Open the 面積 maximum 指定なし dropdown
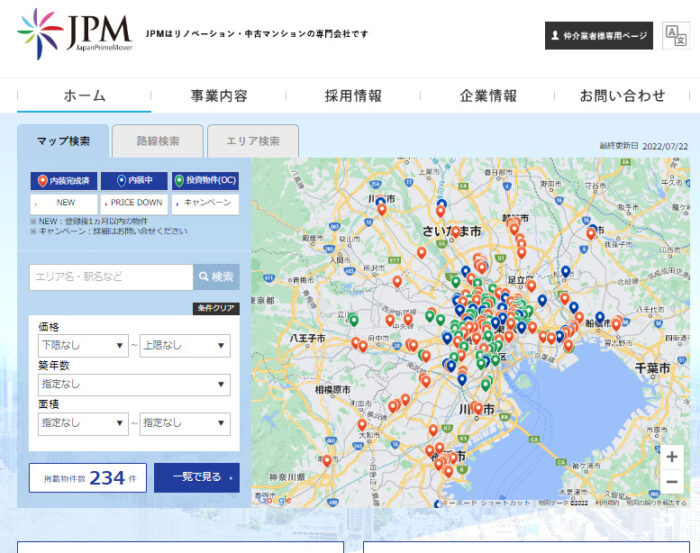700x553 pixels. pyautogui.click(x=185, y=423)
